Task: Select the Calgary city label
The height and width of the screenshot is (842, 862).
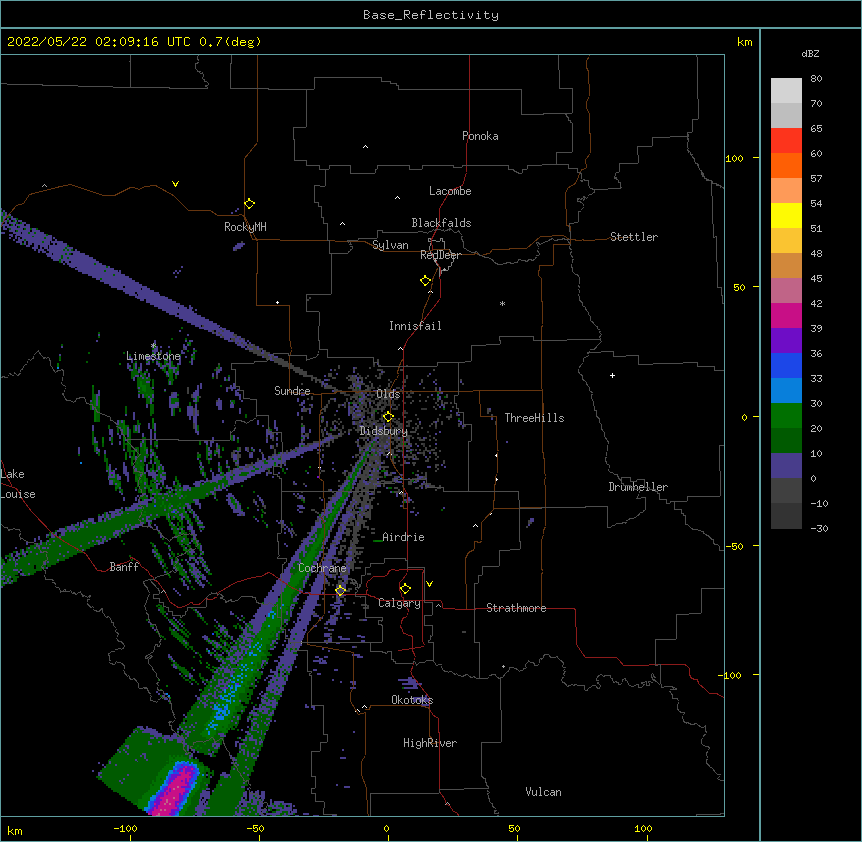Action: pyautogui.click(x=399, y=603)
